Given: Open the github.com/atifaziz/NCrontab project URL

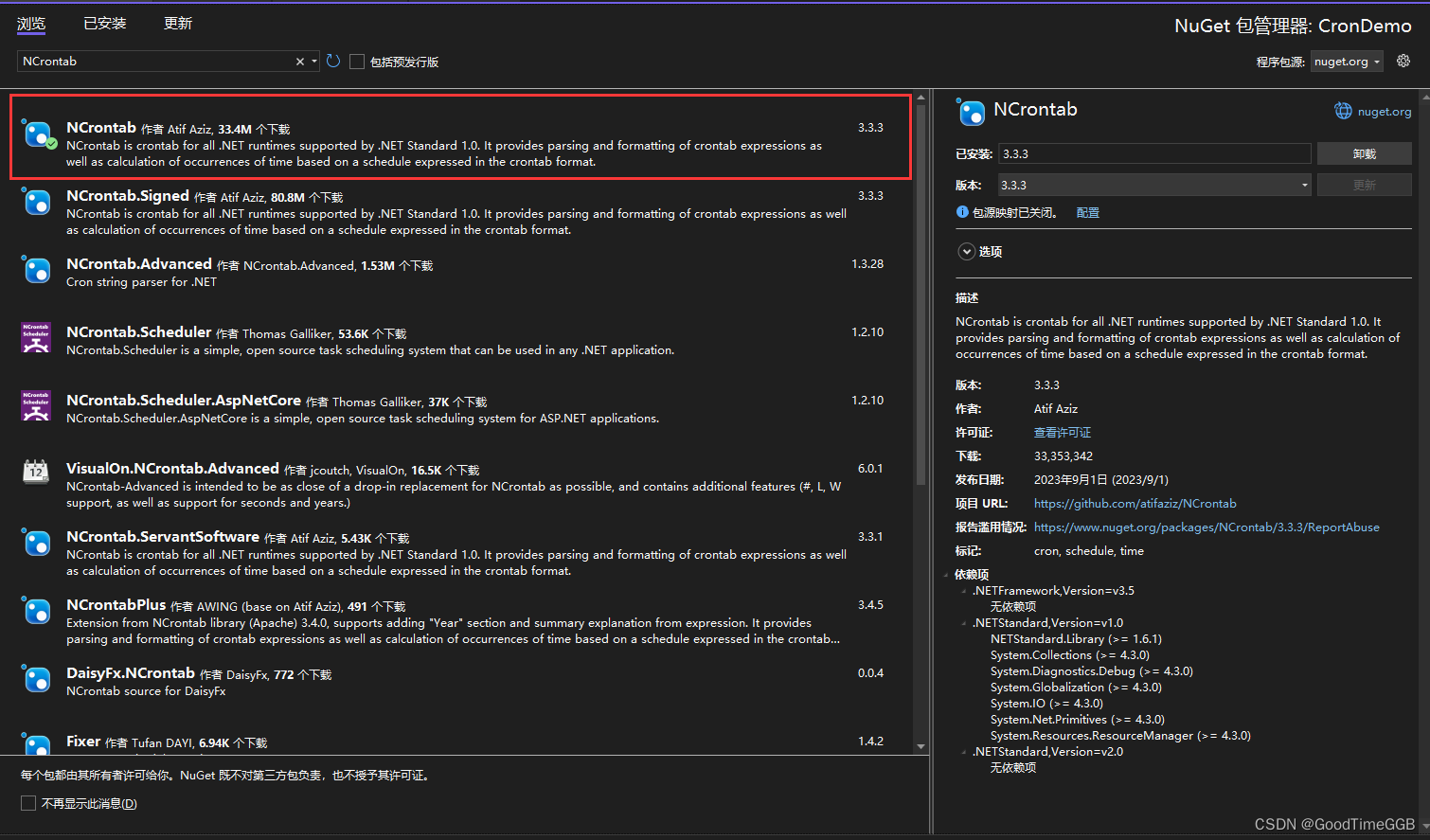Looking at the screenshot, I should click(x=1135, y=503).
